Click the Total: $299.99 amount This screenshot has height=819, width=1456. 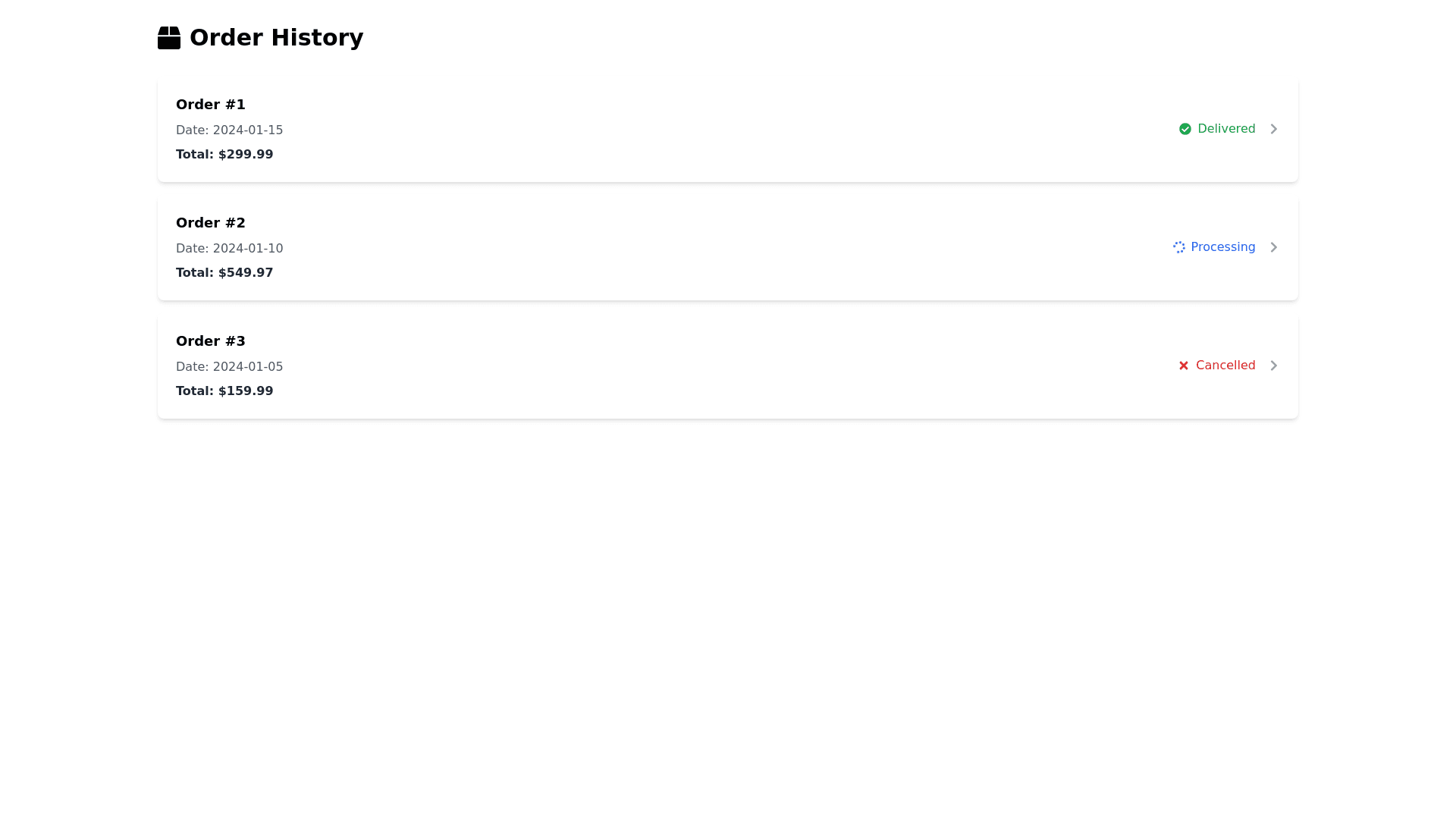click(x=224, y=155)
